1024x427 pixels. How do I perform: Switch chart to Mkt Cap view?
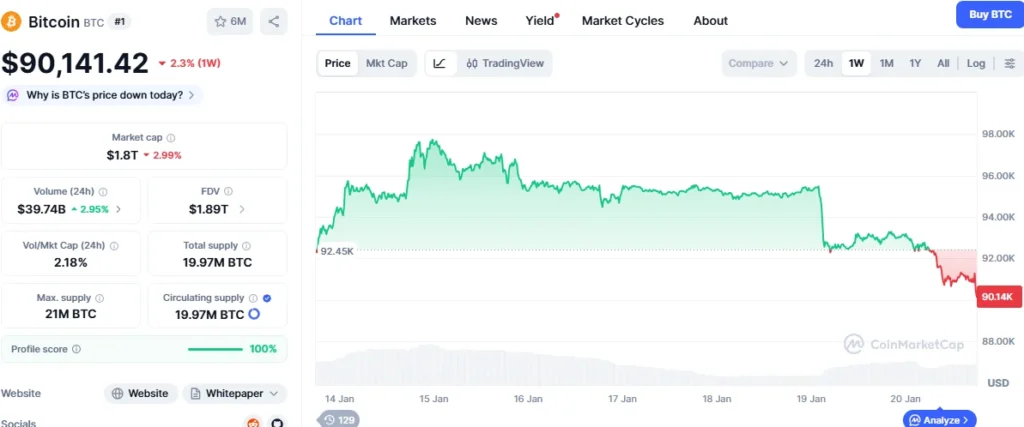click(386, 63)
